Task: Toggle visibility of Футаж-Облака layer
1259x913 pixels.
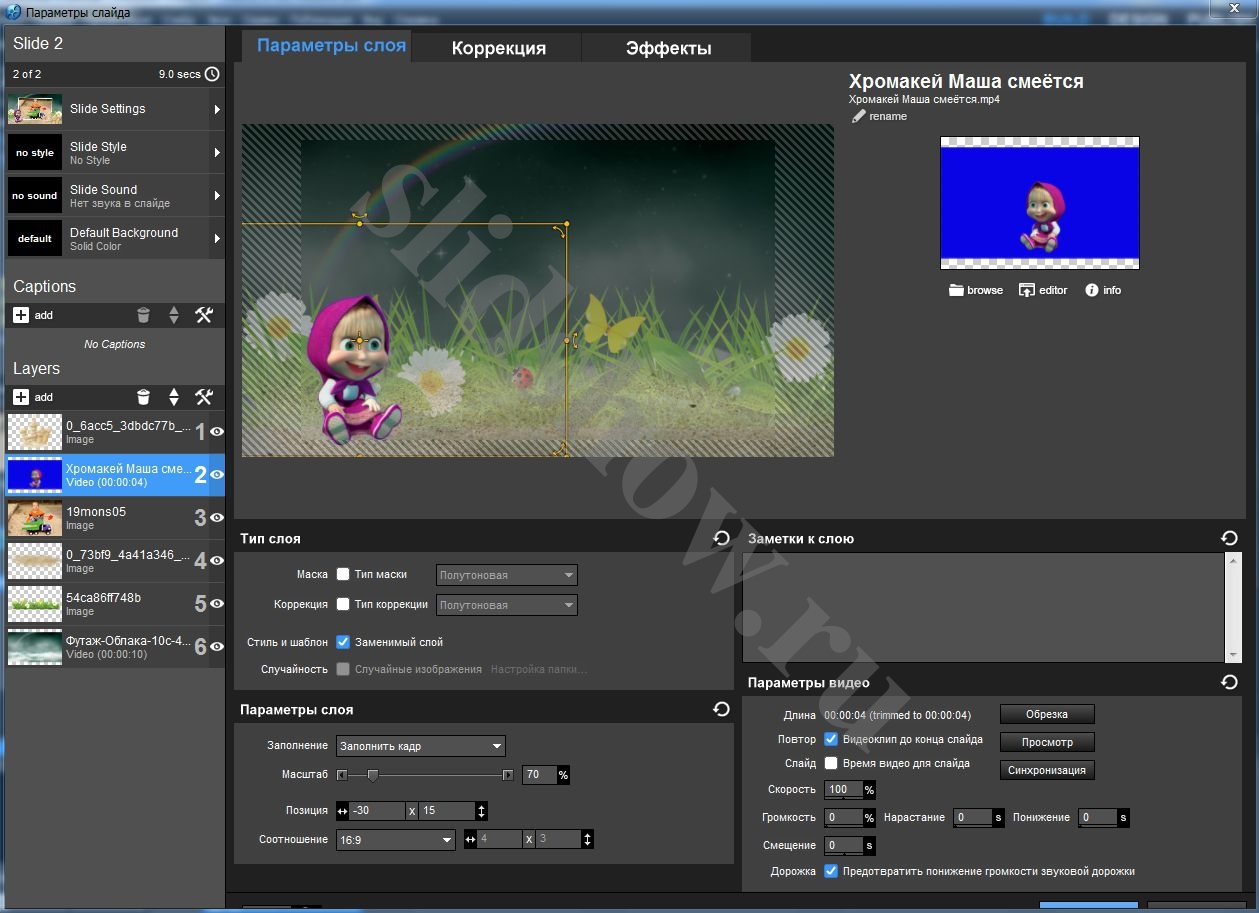Action: [216, 647]
